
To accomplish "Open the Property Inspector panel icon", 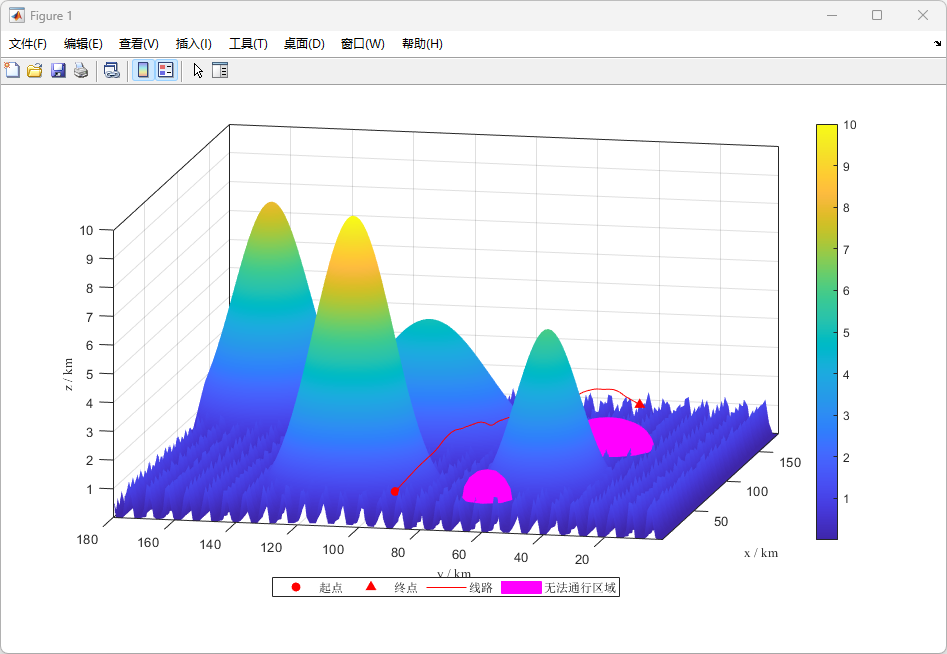I will [220, 70].
